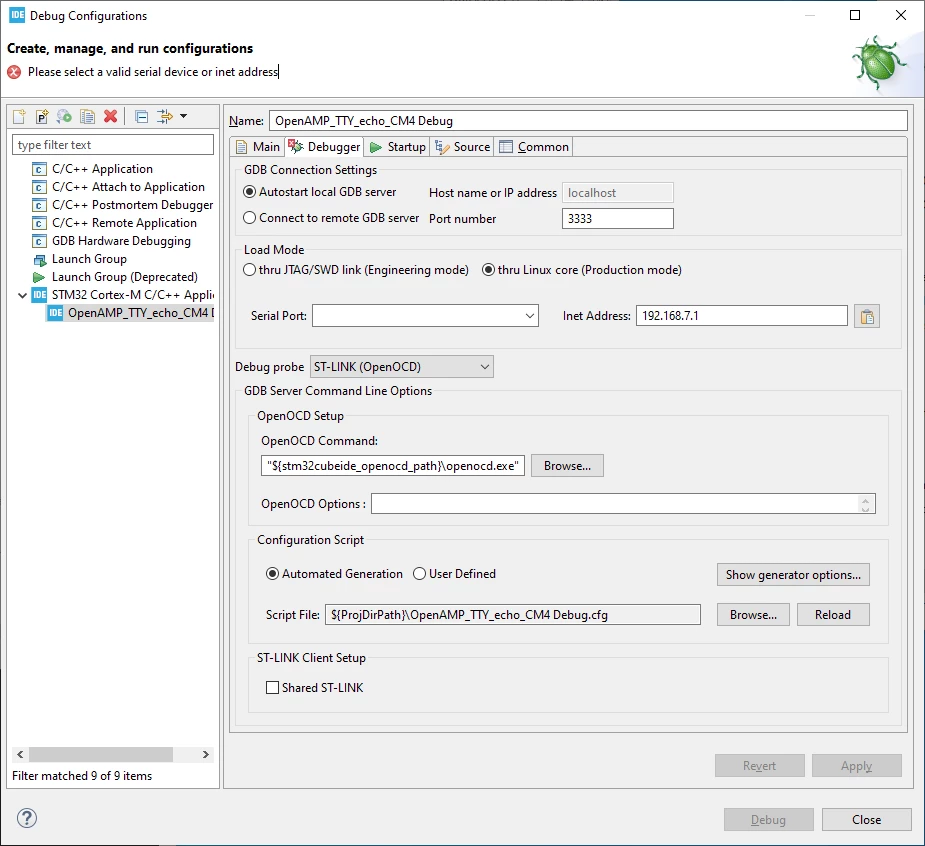Click the tree scrollbar left arrow

coord(21,754)
